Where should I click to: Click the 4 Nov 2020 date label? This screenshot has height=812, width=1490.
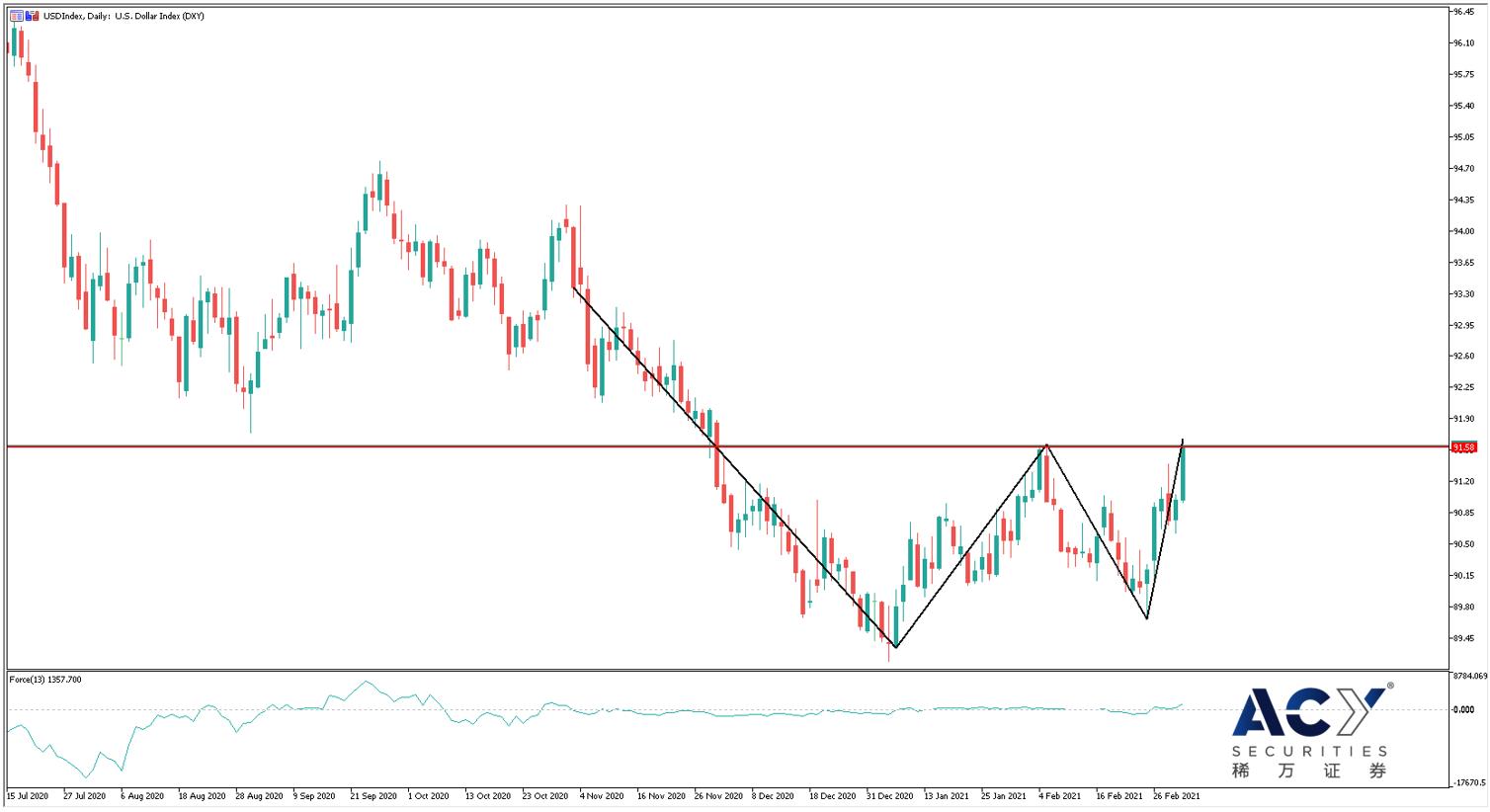pyautogui.click(x=603, y=795)
